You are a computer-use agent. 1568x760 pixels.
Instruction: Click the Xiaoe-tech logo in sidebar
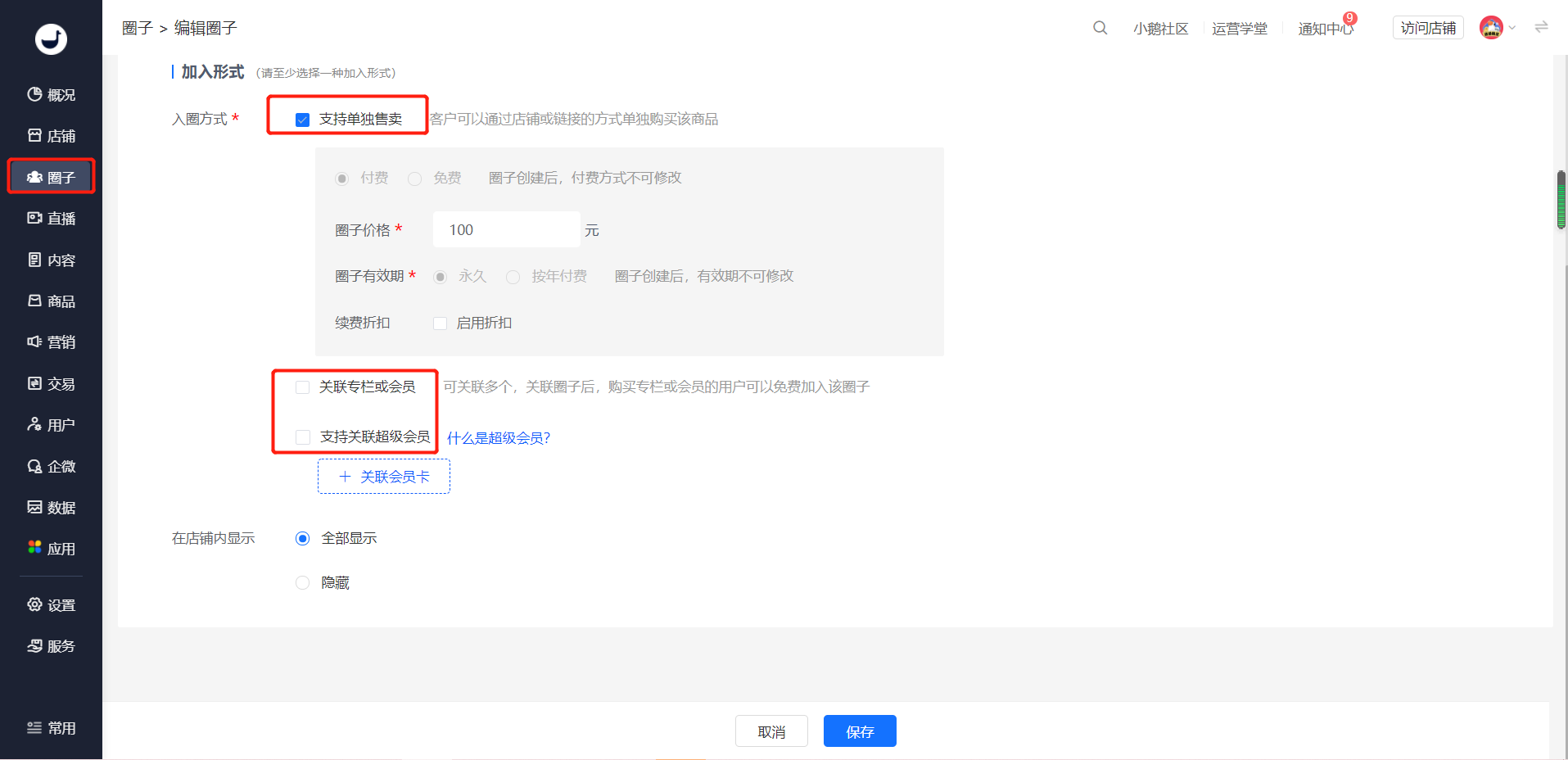[x=51, y=38]
